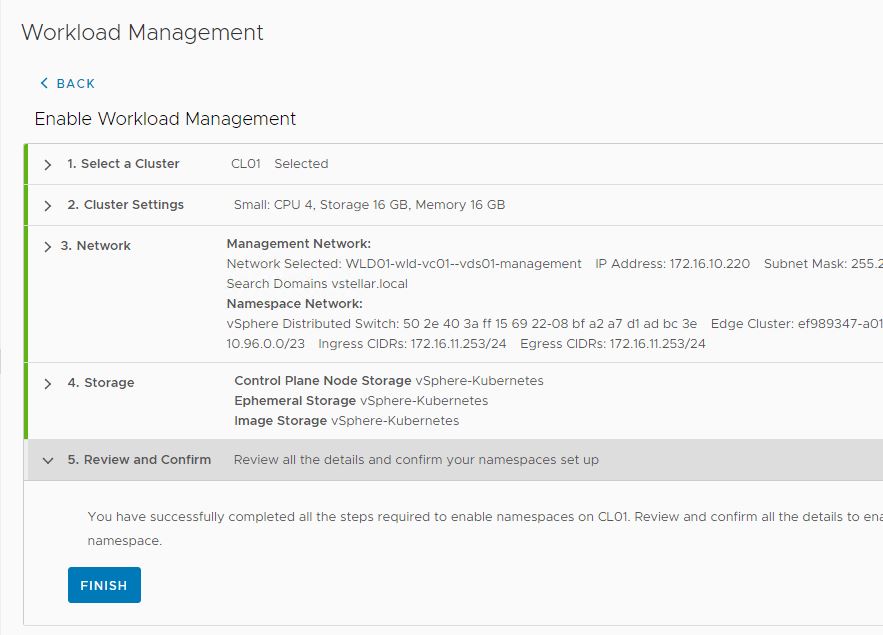The image size is (883, 635).
Task: Click the Workload Management page title
Action: point(142,32)
